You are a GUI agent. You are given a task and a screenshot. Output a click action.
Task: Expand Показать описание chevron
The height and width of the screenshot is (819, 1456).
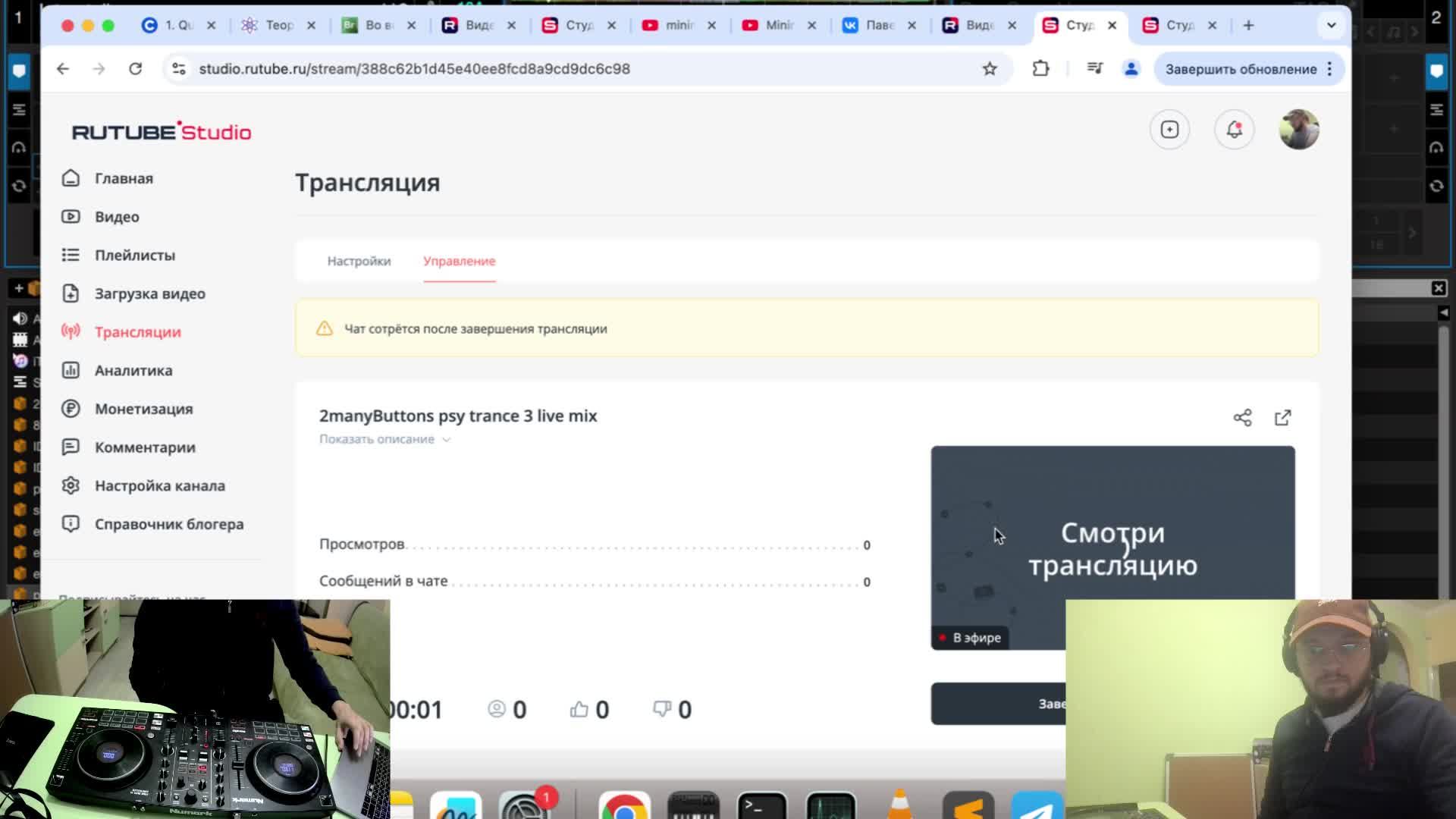click(x=447, y=440)
